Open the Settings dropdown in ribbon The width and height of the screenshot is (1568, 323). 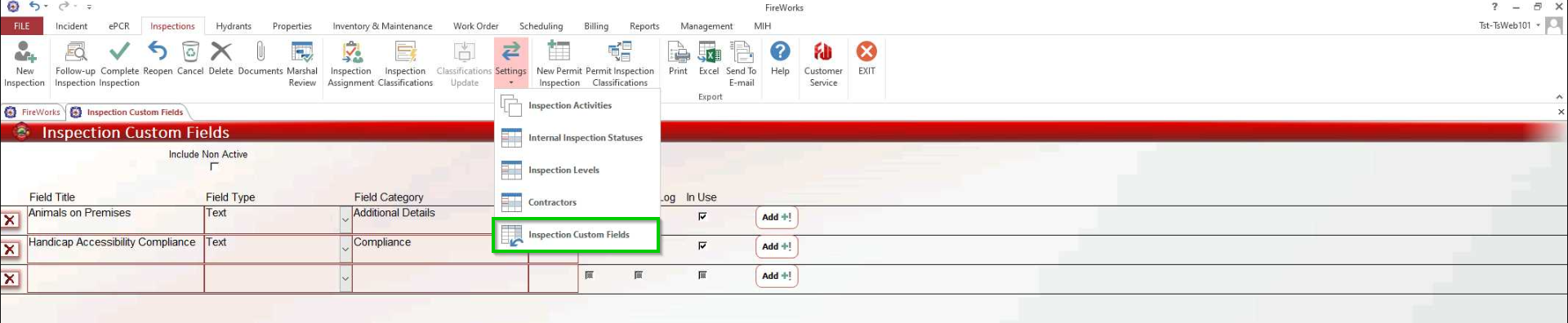click(x=510, y=64)
